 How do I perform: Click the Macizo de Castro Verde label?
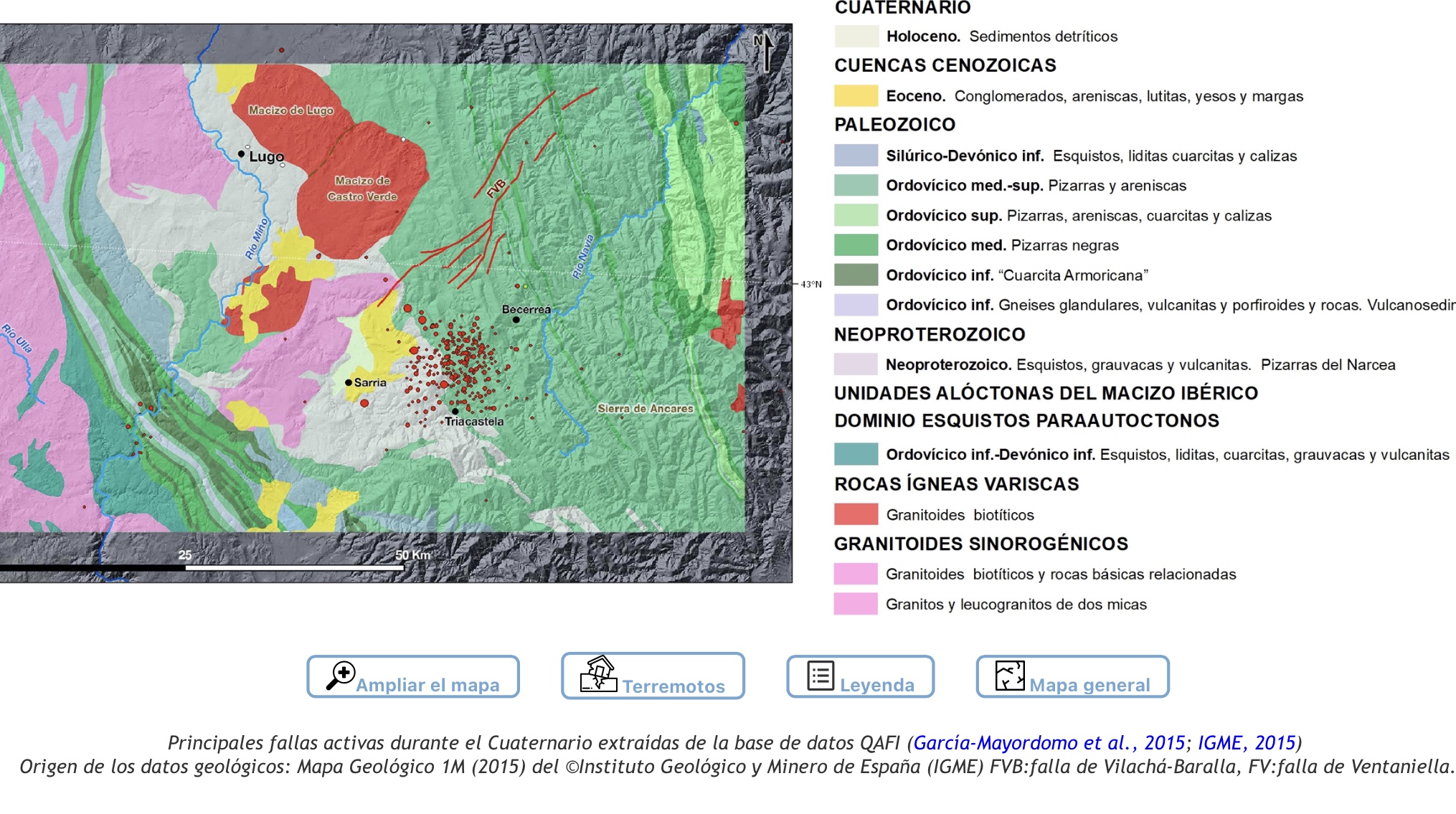[362, 189]
